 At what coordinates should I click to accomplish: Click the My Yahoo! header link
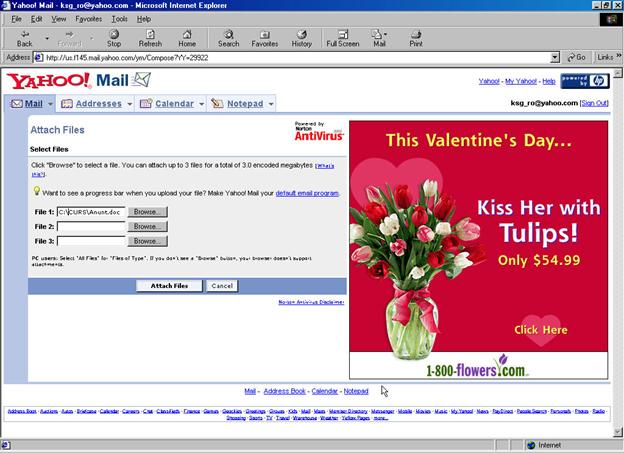point(521,81)
